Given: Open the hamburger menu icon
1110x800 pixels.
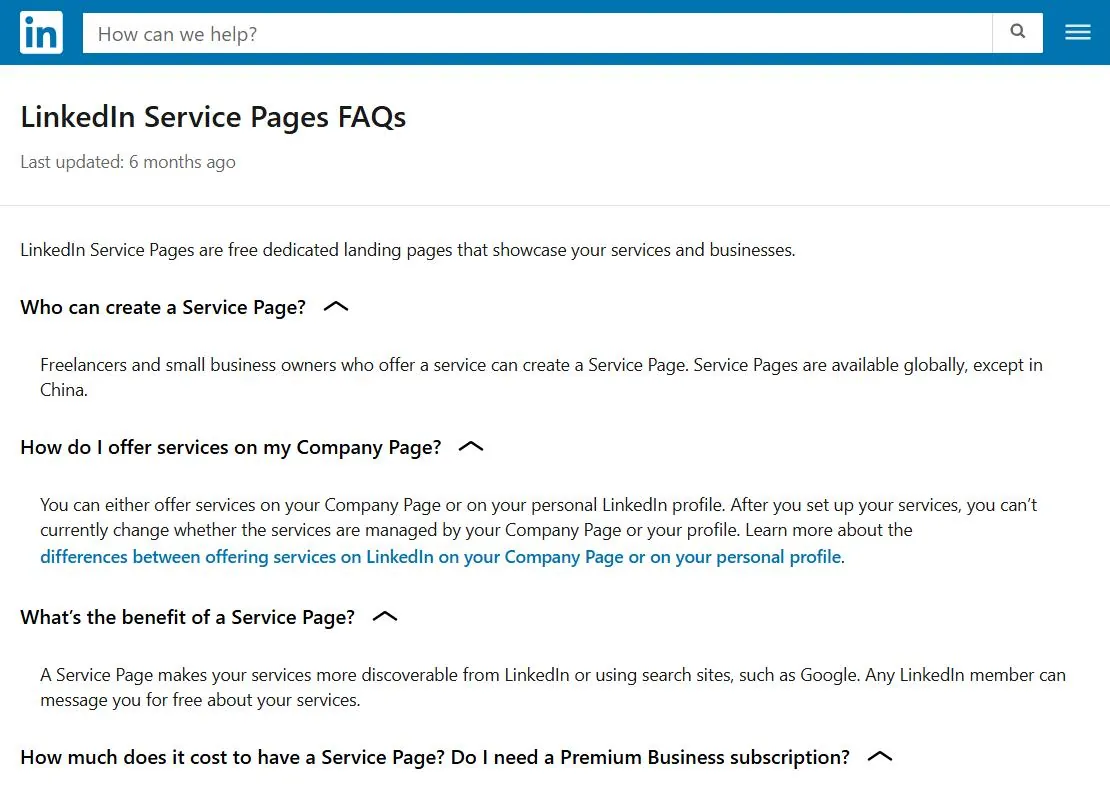Looking at the screenshot, I should coord(1077,33).
